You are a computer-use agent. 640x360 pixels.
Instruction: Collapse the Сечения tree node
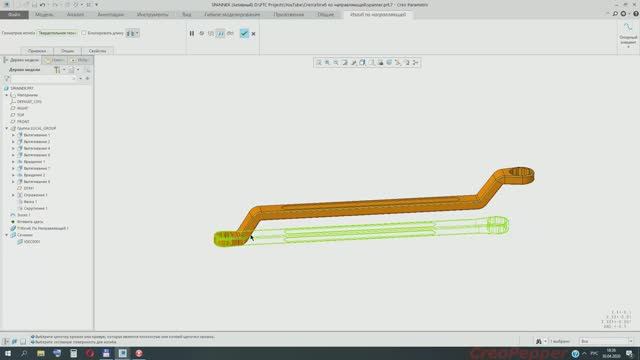click(x=7, y=235)
